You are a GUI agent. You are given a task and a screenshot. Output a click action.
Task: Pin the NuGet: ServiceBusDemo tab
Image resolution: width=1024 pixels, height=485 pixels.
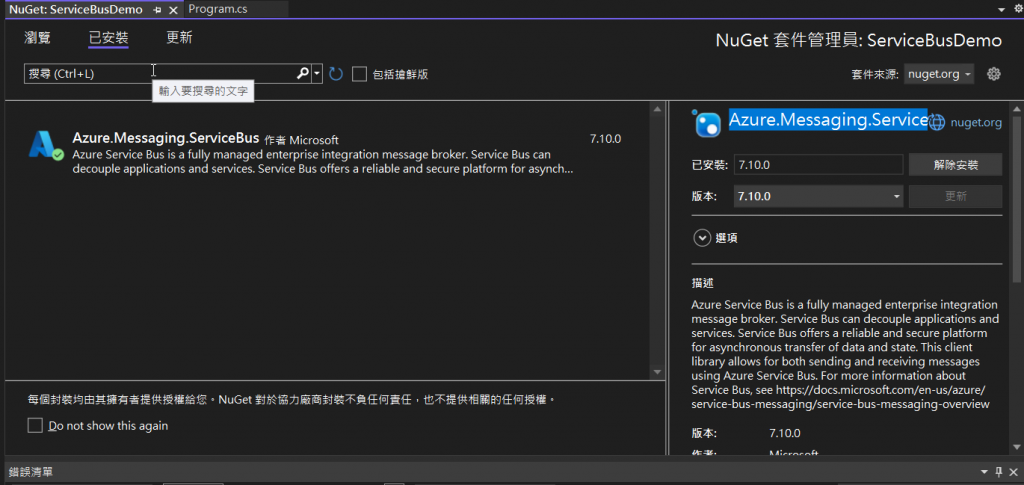tap(157, 10)
